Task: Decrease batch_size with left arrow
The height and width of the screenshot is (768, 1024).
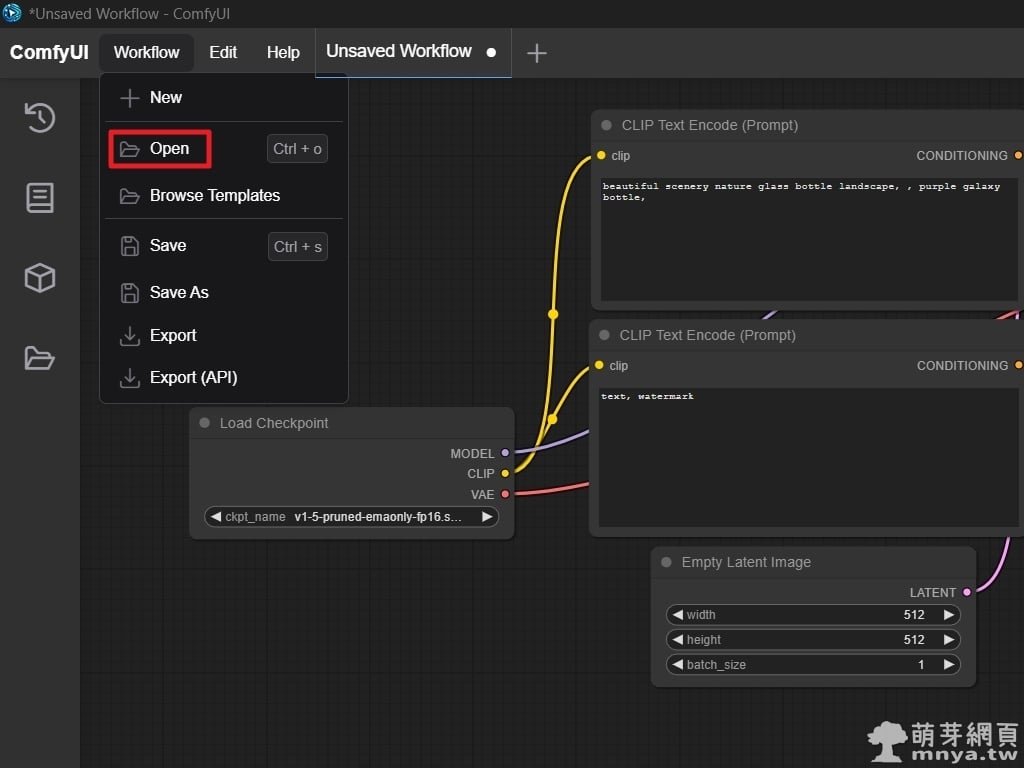Action: [x=678, y=665]
